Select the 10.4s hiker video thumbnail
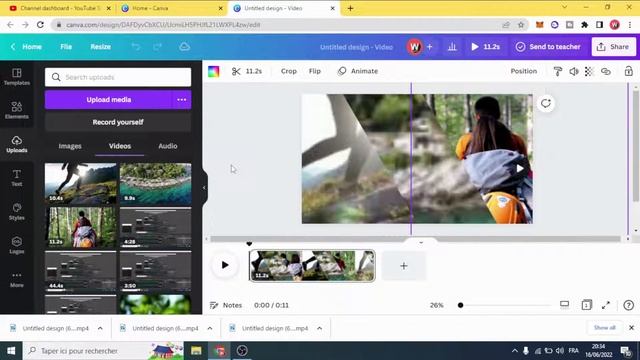Image resolution: width=640 pixels, height=360 pixels. tap(80, 184)
